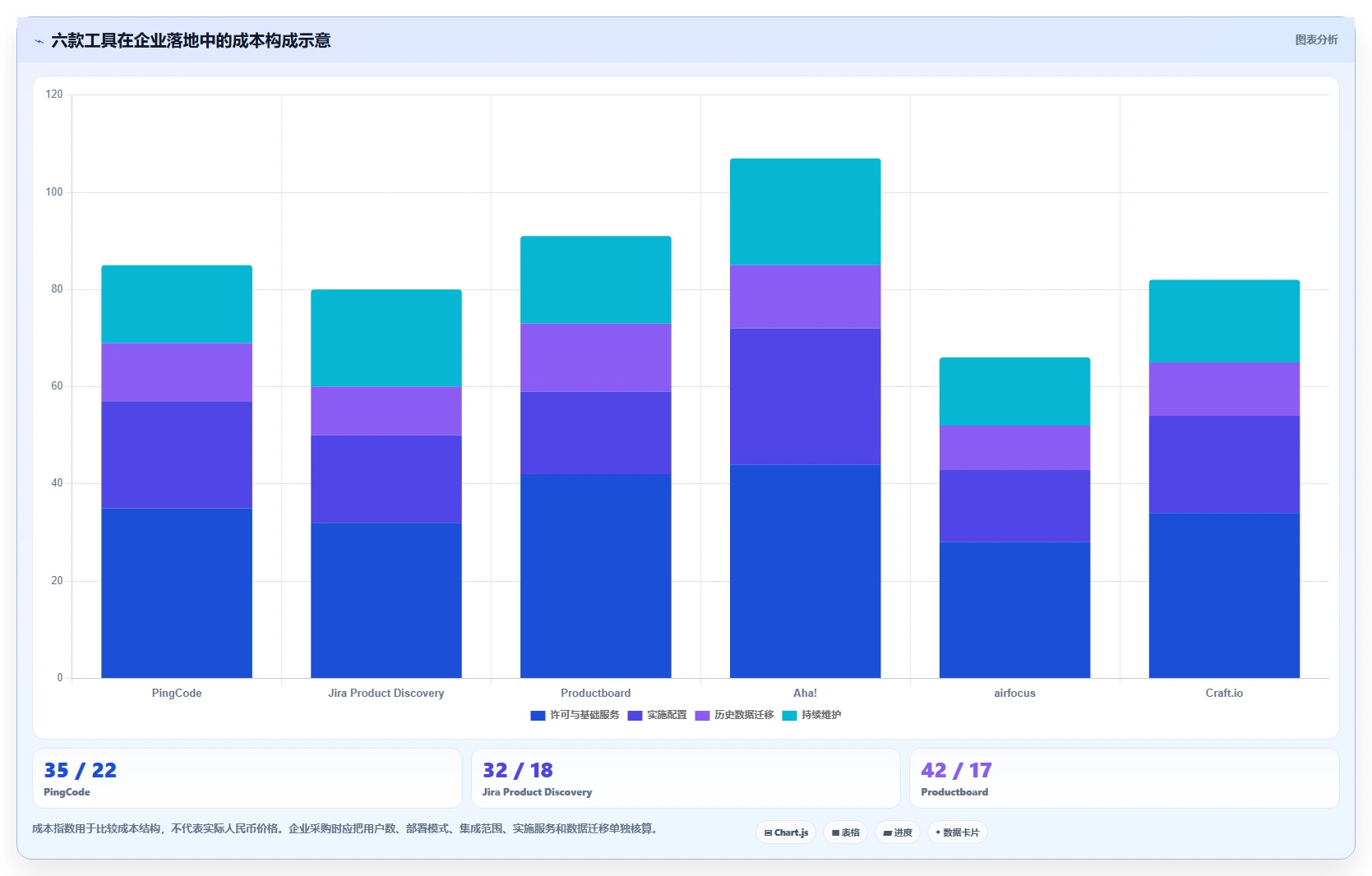Click Craft.io indigo 实施配置 segment
This screenshot has height=876, width=1372.
coord(1224,464)
